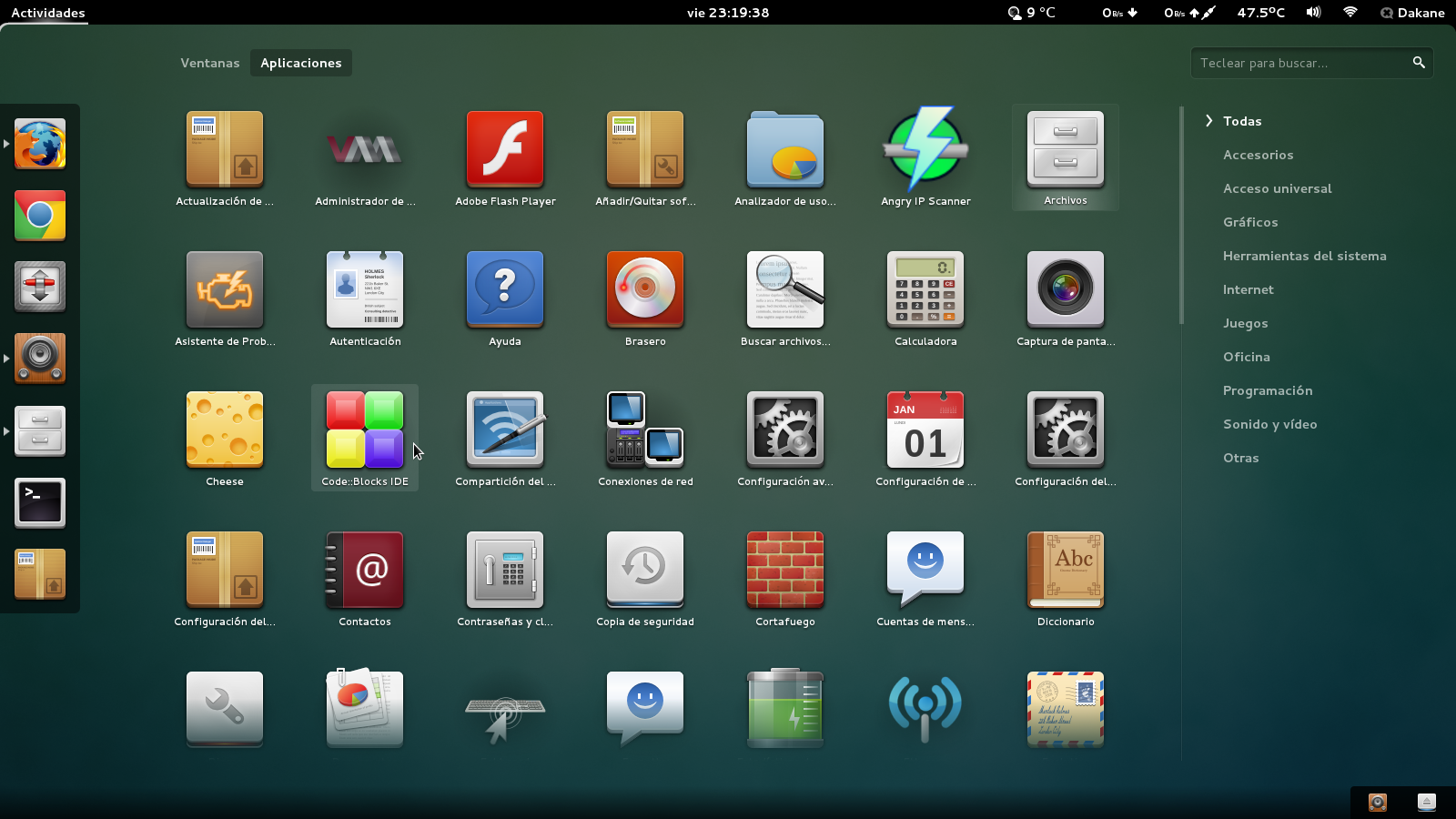Click Actividades in top bar
The height and width of the screenshot is (819, 1456).
tap(48, 13)
